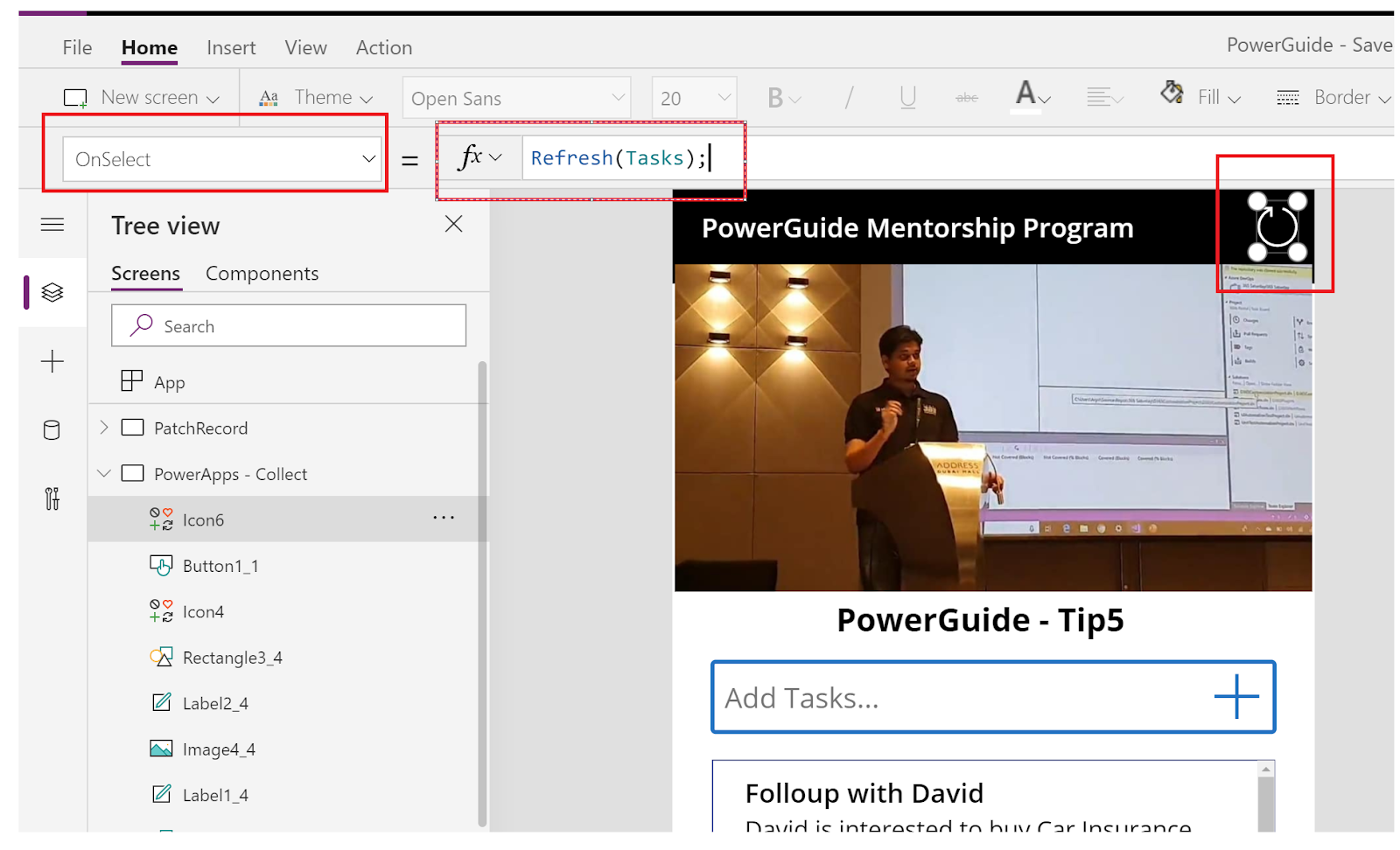This screenshot has width=1400, height=850.
Task: Open the more options for Icon6
Action: (444, 518)
